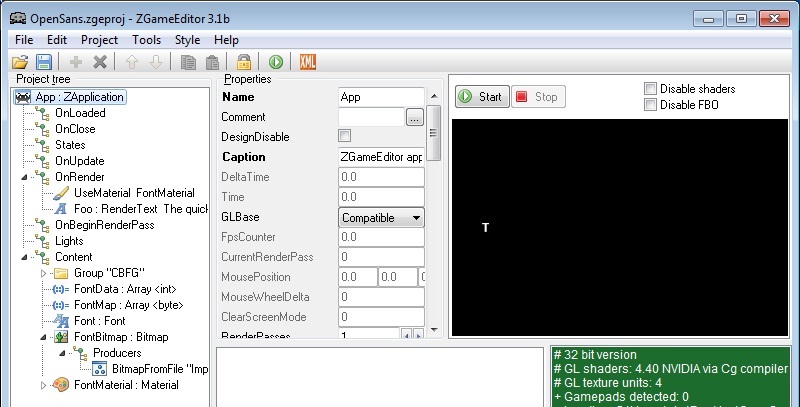Open the Help menu

226,40
